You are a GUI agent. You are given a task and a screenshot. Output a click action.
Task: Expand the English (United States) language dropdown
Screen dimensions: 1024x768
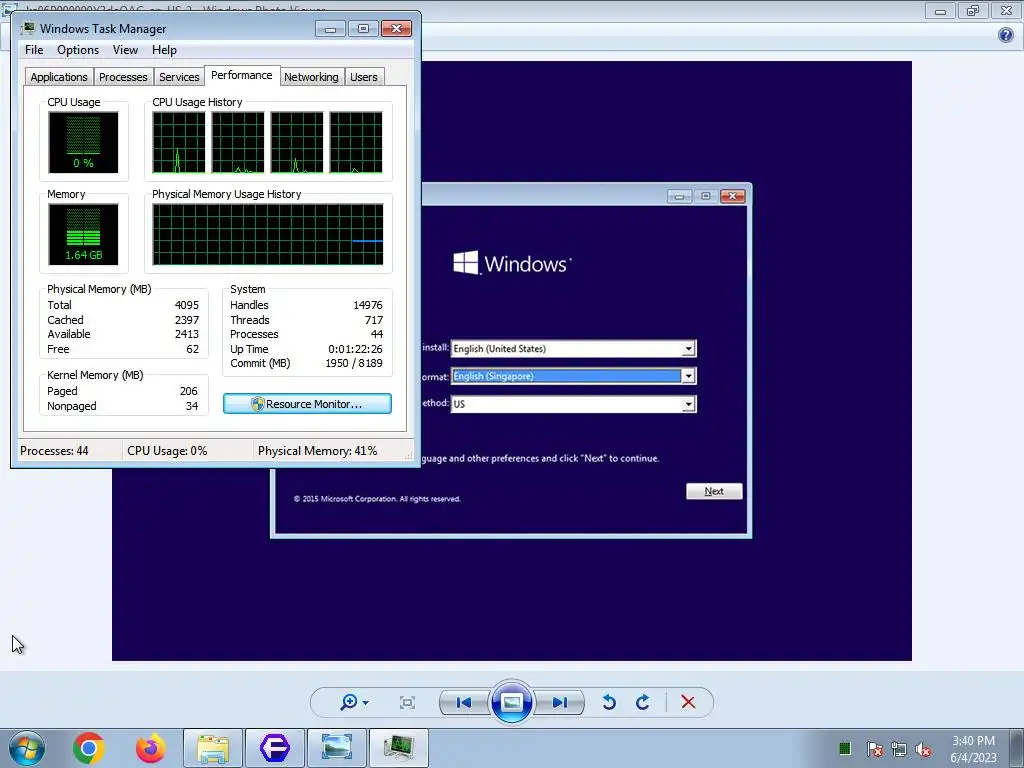click(x=688, y=349)
